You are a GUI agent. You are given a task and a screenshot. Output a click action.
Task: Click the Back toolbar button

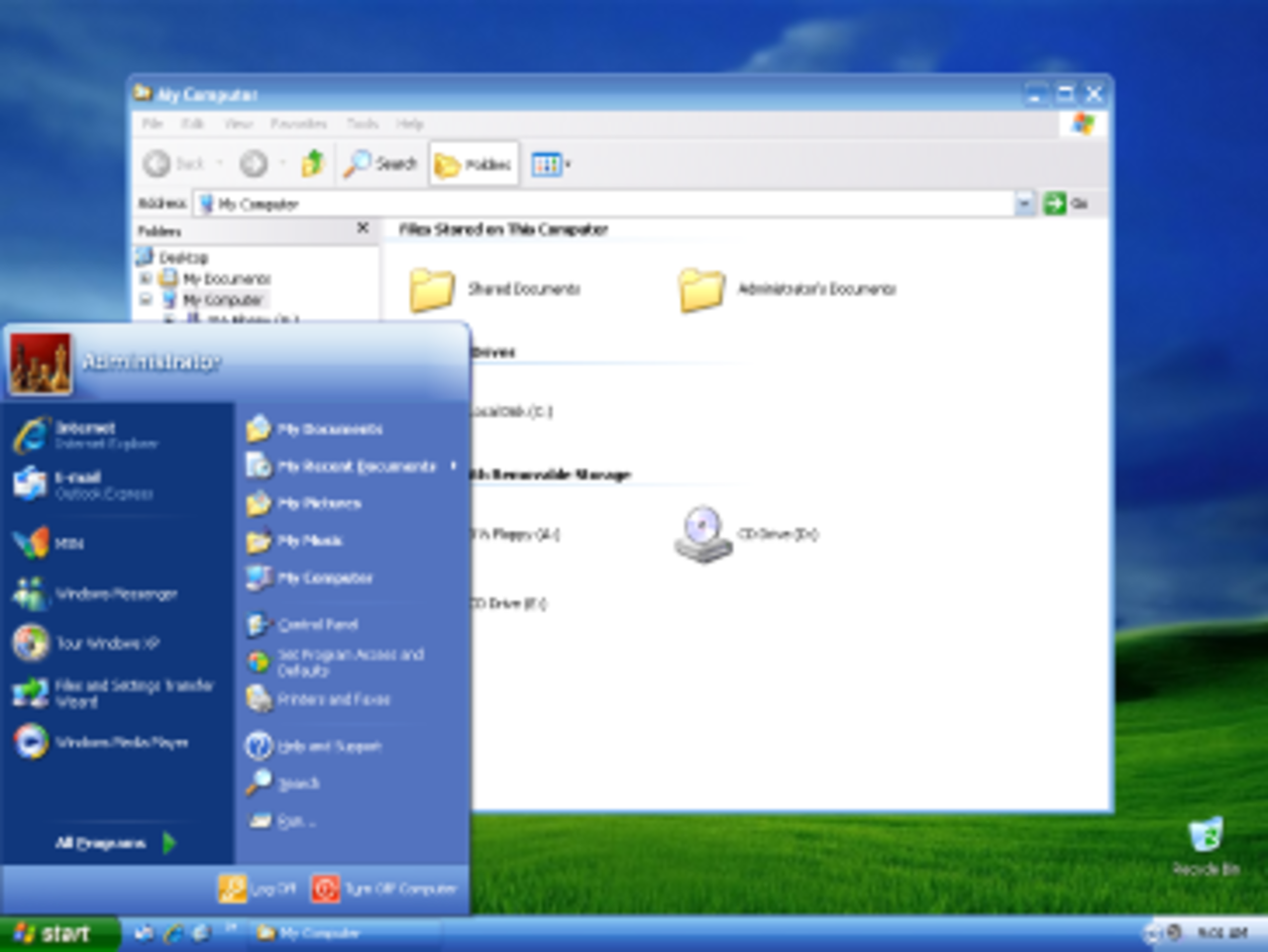pyautogui.click(x=174, y=163)
